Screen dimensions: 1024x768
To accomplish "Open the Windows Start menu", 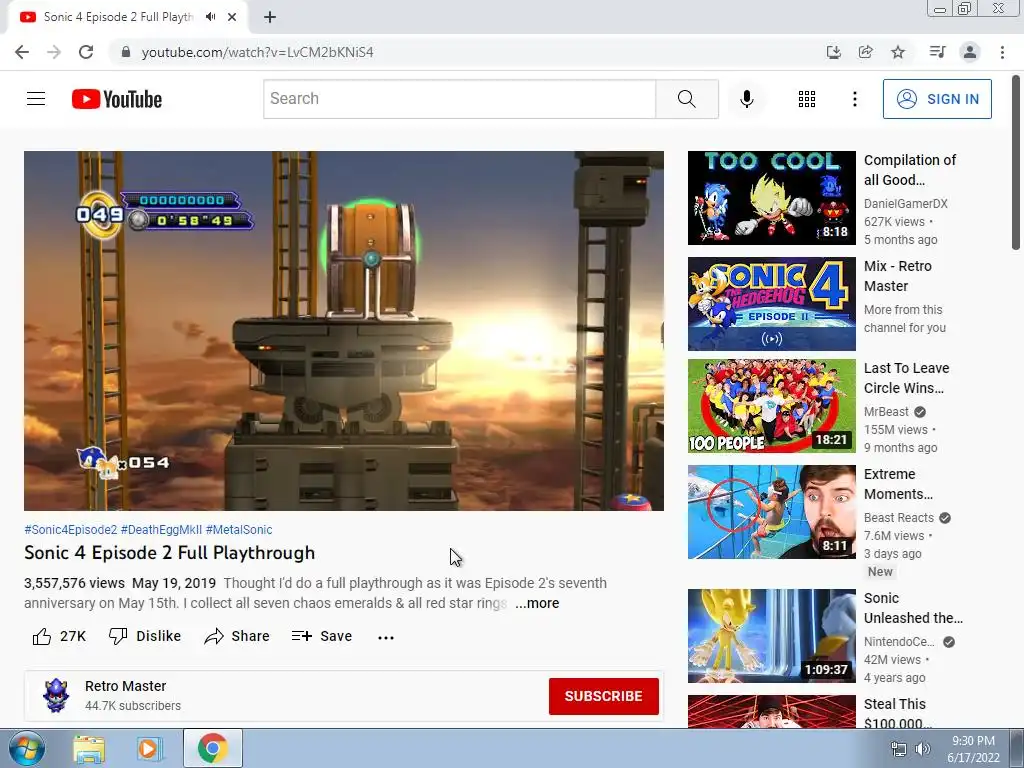I will pyautogui.click(x=26, y=748).
